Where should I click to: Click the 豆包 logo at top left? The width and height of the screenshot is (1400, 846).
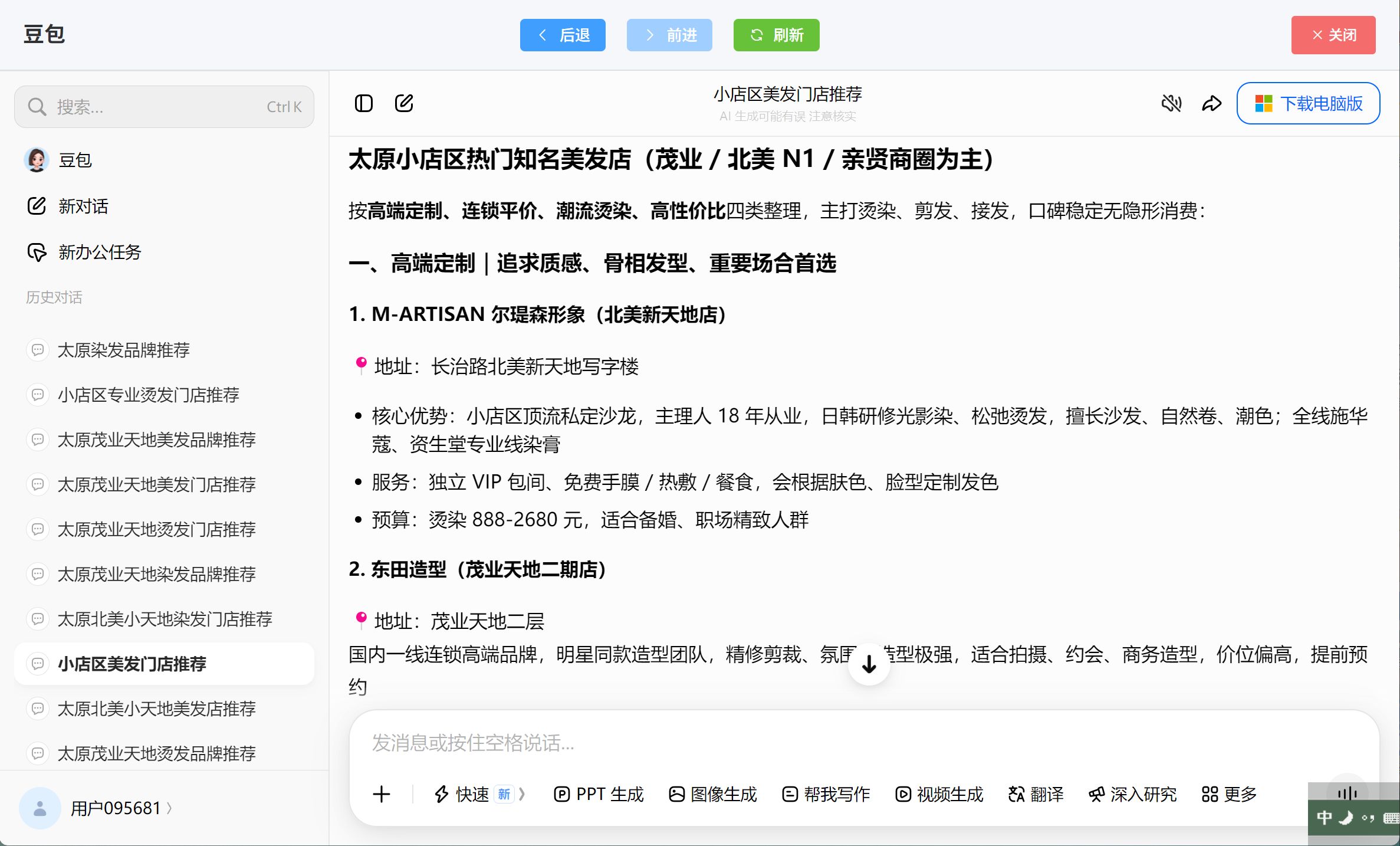44,34
